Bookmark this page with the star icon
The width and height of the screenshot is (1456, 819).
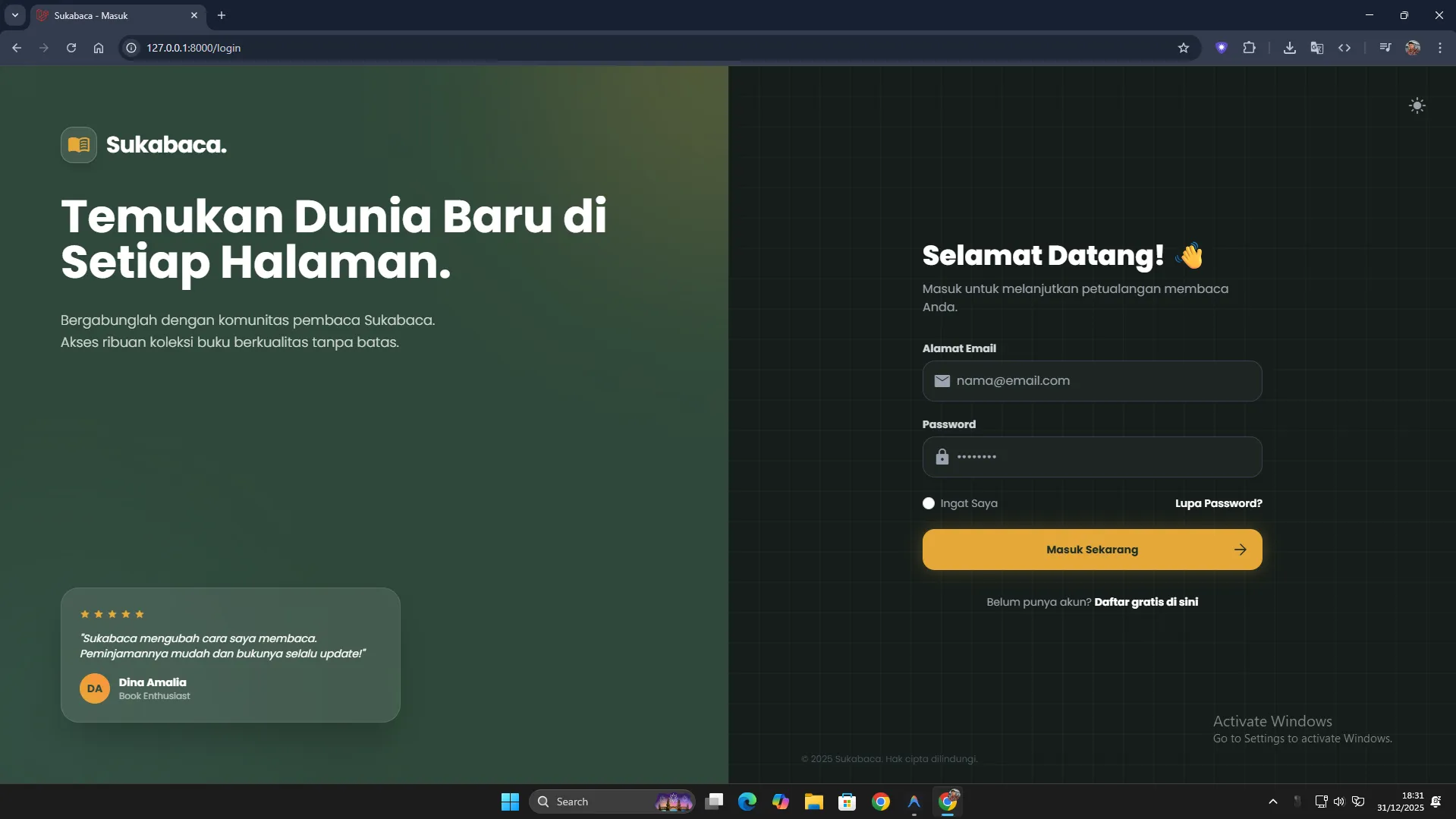tap(1183, 48)
